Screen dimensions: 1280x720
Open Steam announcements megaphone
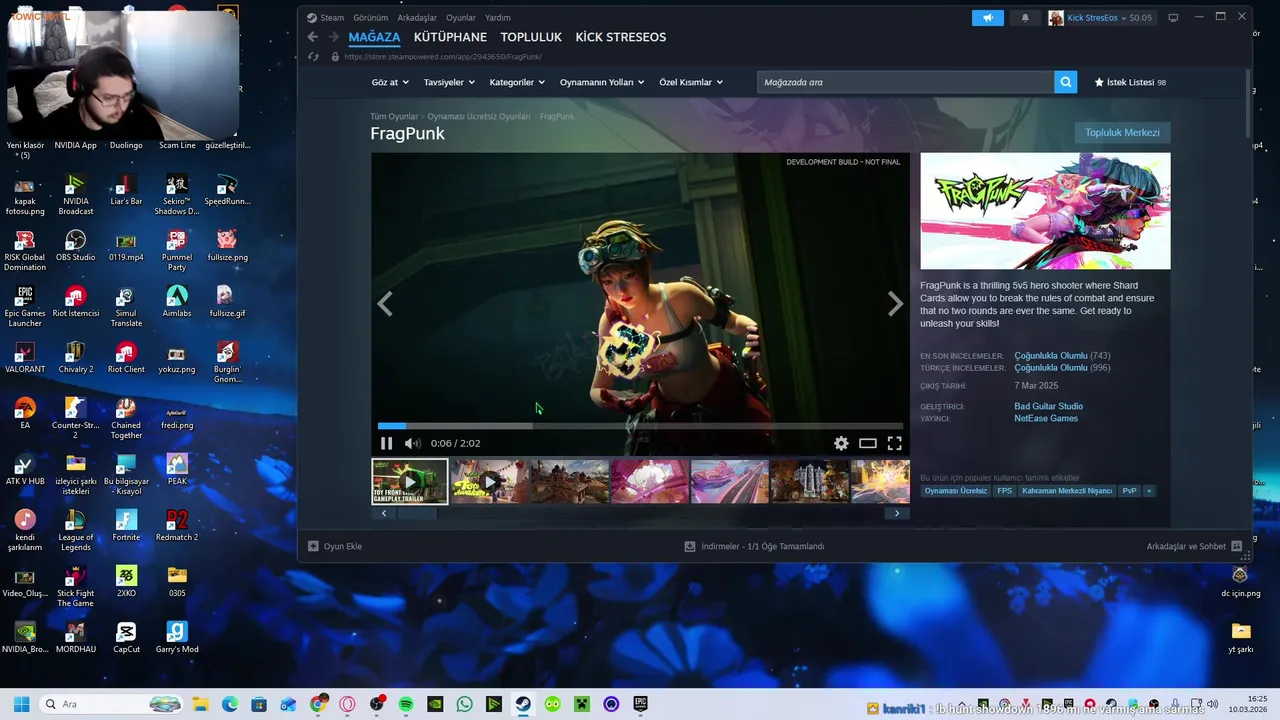(987, 17)
